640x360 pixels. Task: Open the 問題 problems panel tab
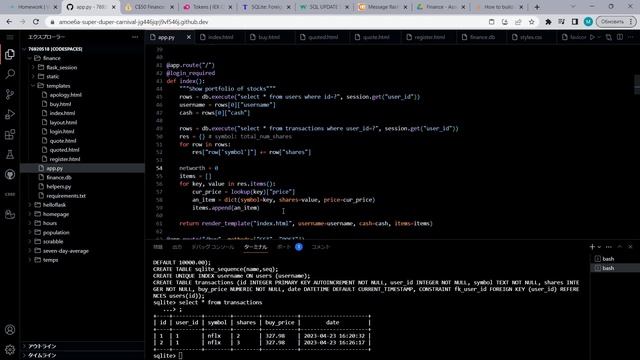[x=158, y=247]
